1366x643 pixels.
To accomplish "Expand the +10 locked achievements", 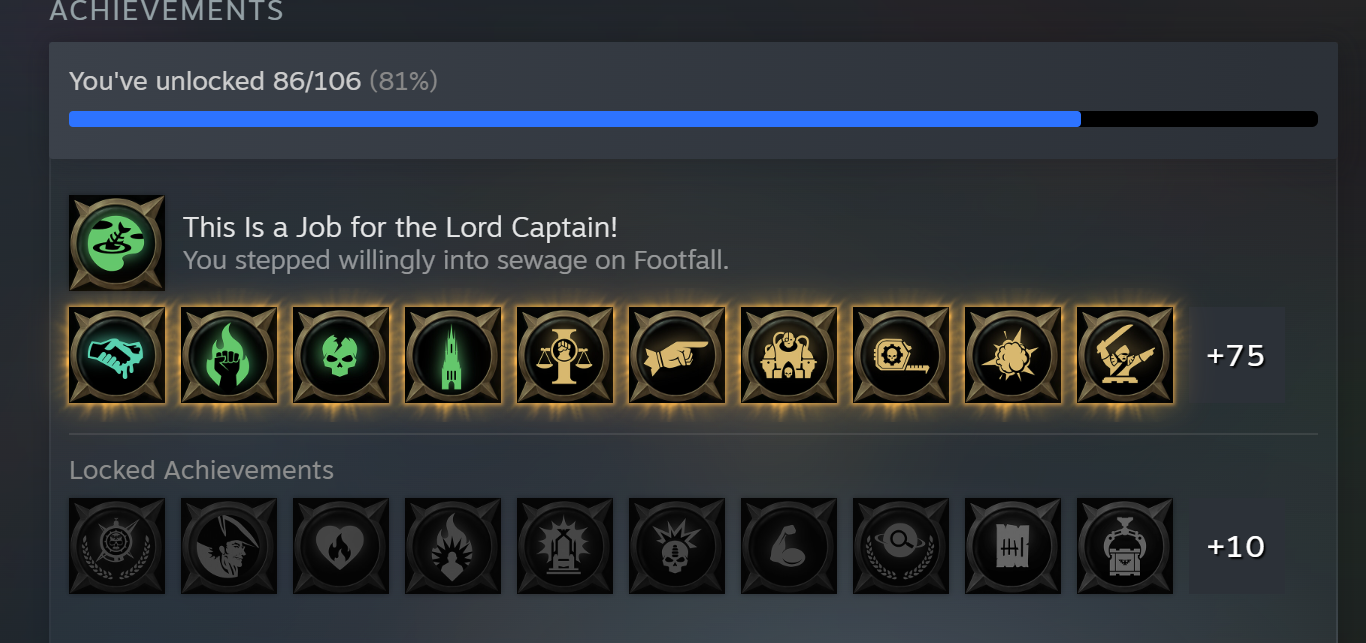I will (1237, 547).
